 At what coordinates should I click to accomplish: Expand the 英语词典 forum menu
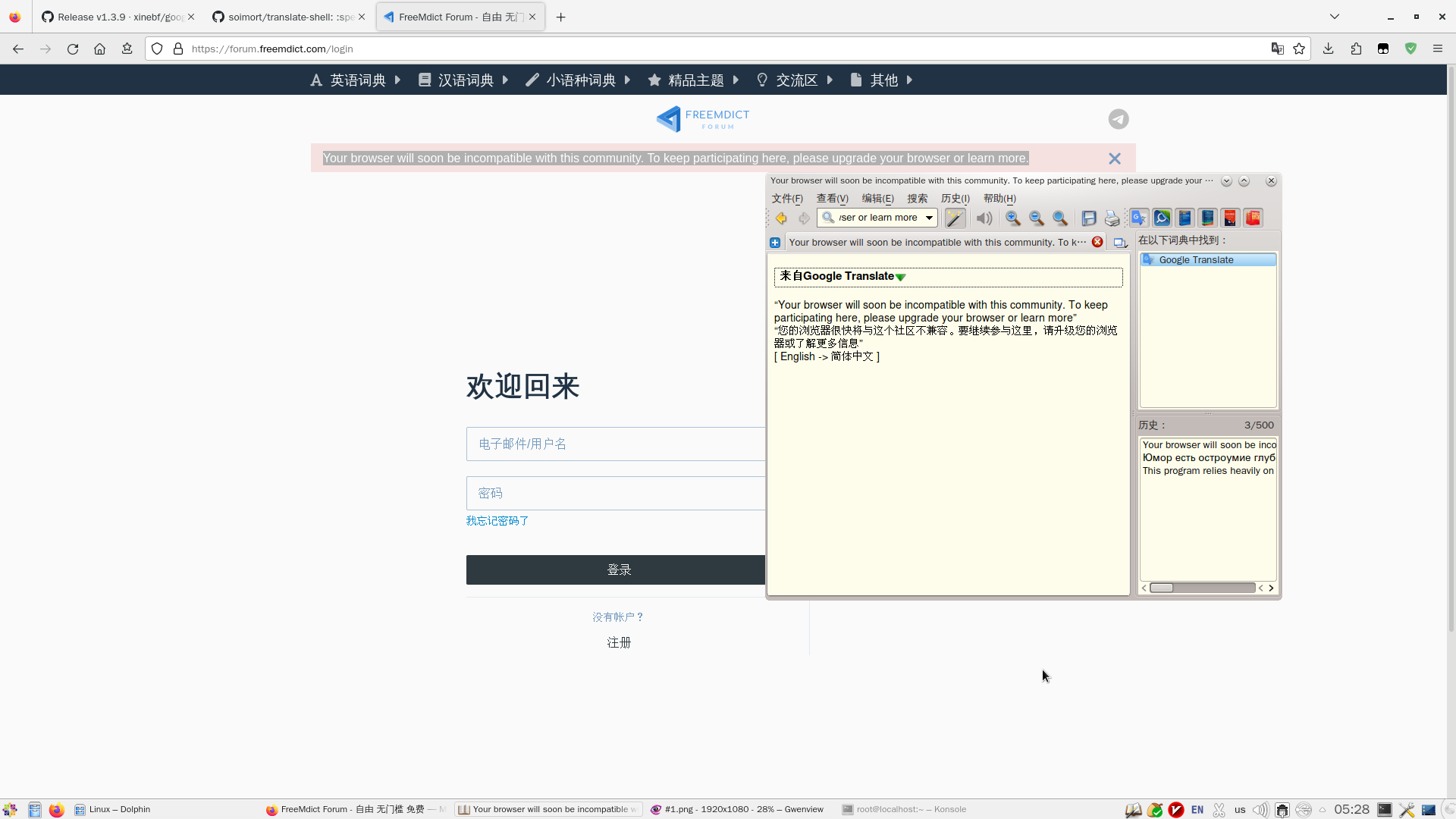[x=356, y=80]
